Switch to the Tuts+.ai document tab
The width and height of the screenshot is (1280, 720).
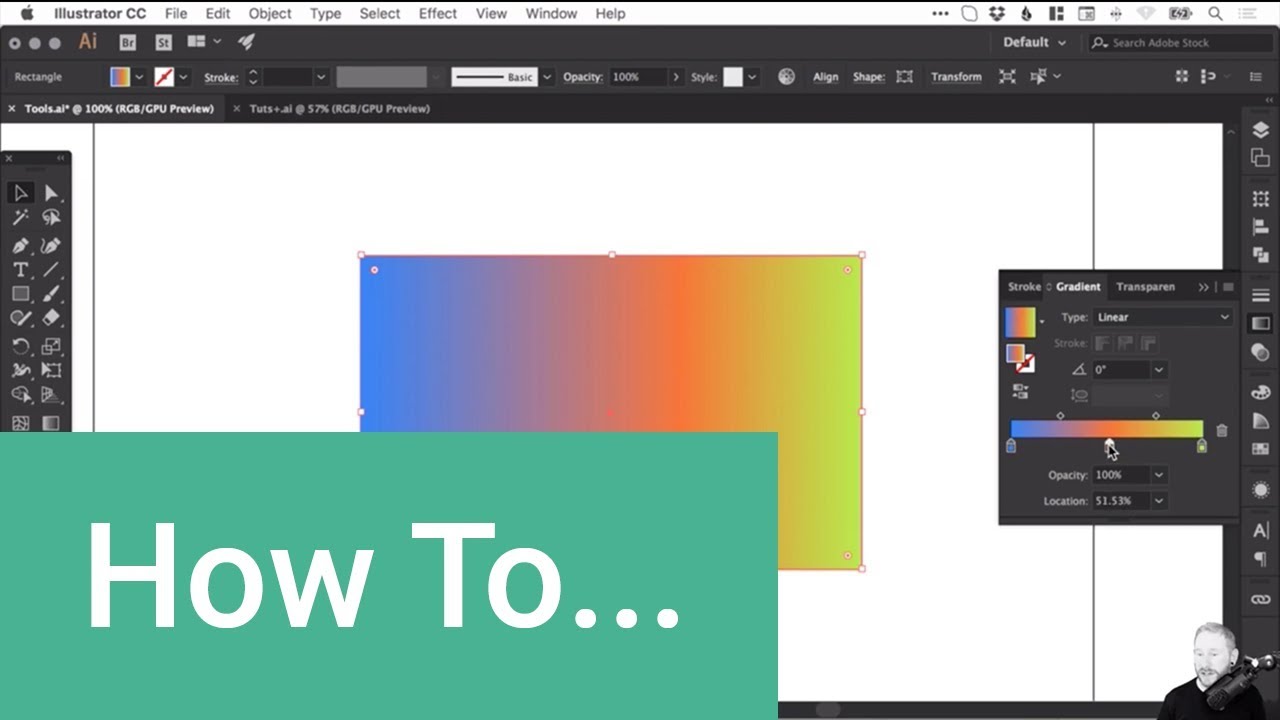339,108
